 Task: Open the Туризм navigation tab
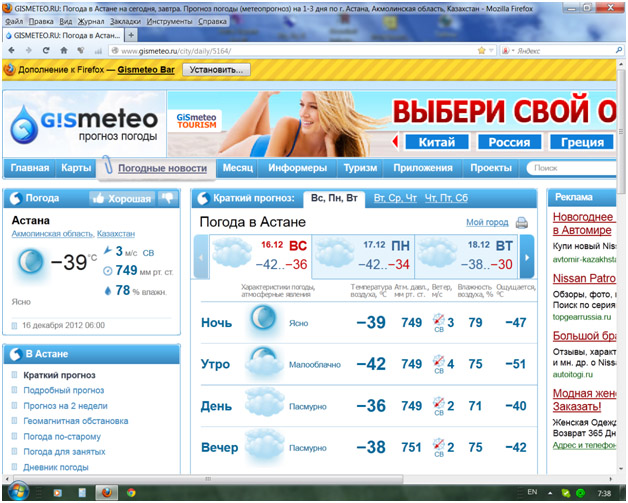[x=360, y=168]
